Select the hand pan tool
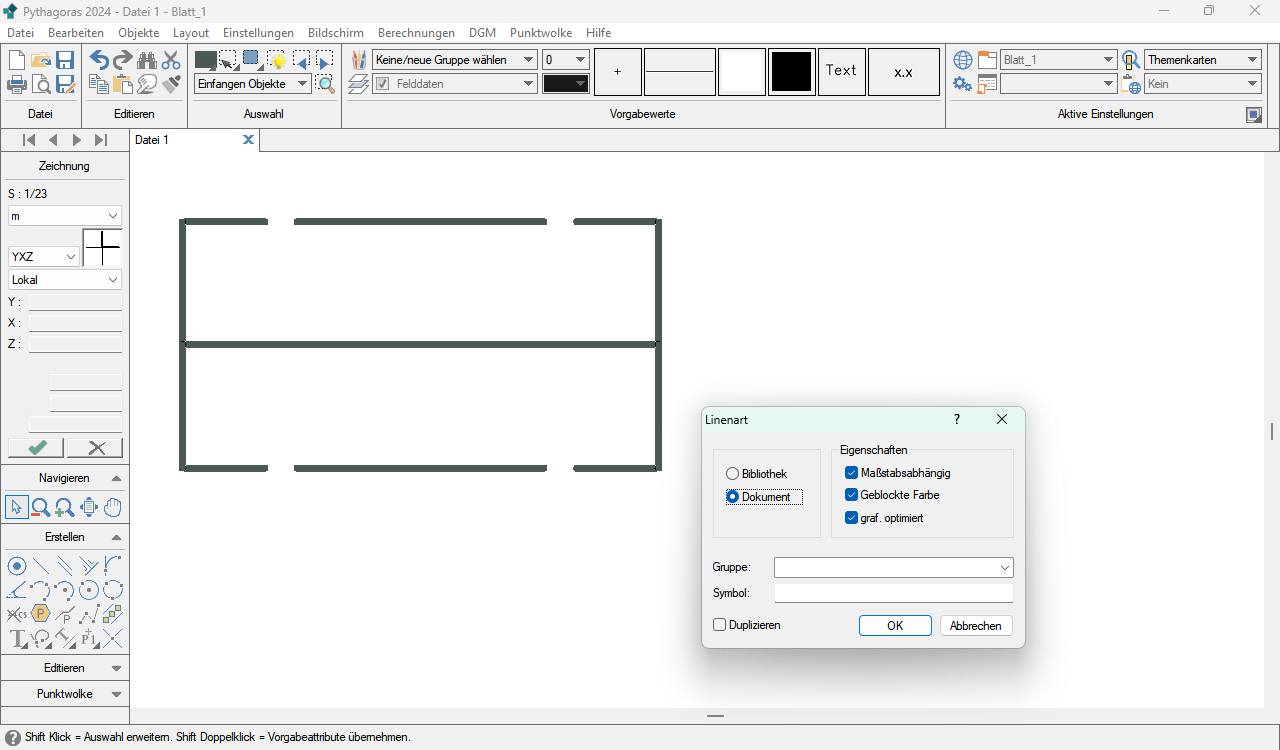The width and height of the screenshot is (1280, 750). [x=113, y=507]
